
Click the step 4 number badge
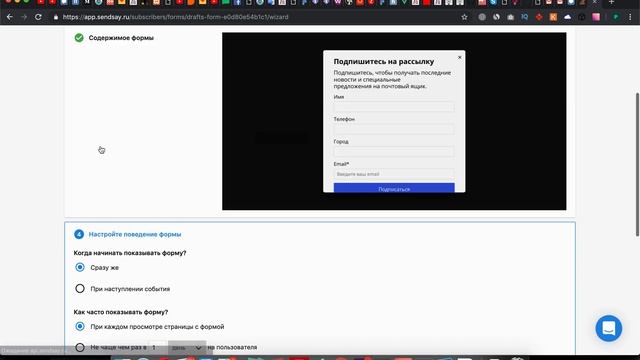tap(79, 234)
